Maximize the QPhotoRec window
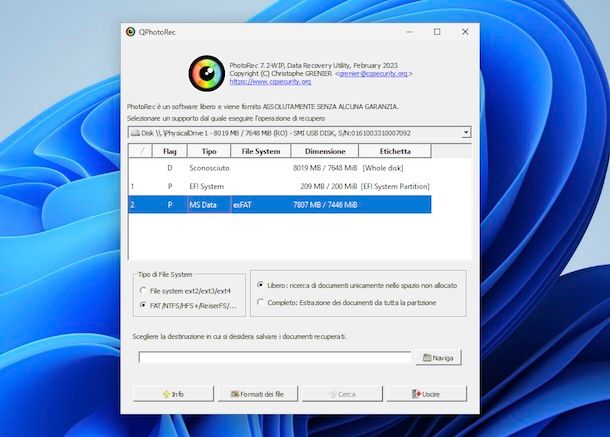Image resolution: width=610 pixels, height=437 pixels. pyautogui.click(x=437, y=32)
